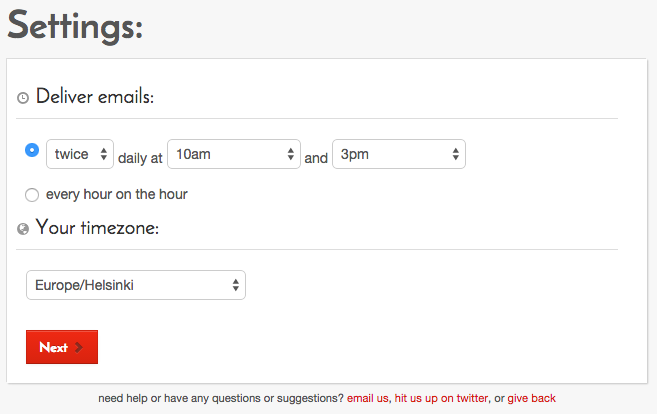Image resolution: width=657 pixels, height=414 pixels.
Task: Open the 'hit us up on twitter' link
Action: tap(441, 398)
